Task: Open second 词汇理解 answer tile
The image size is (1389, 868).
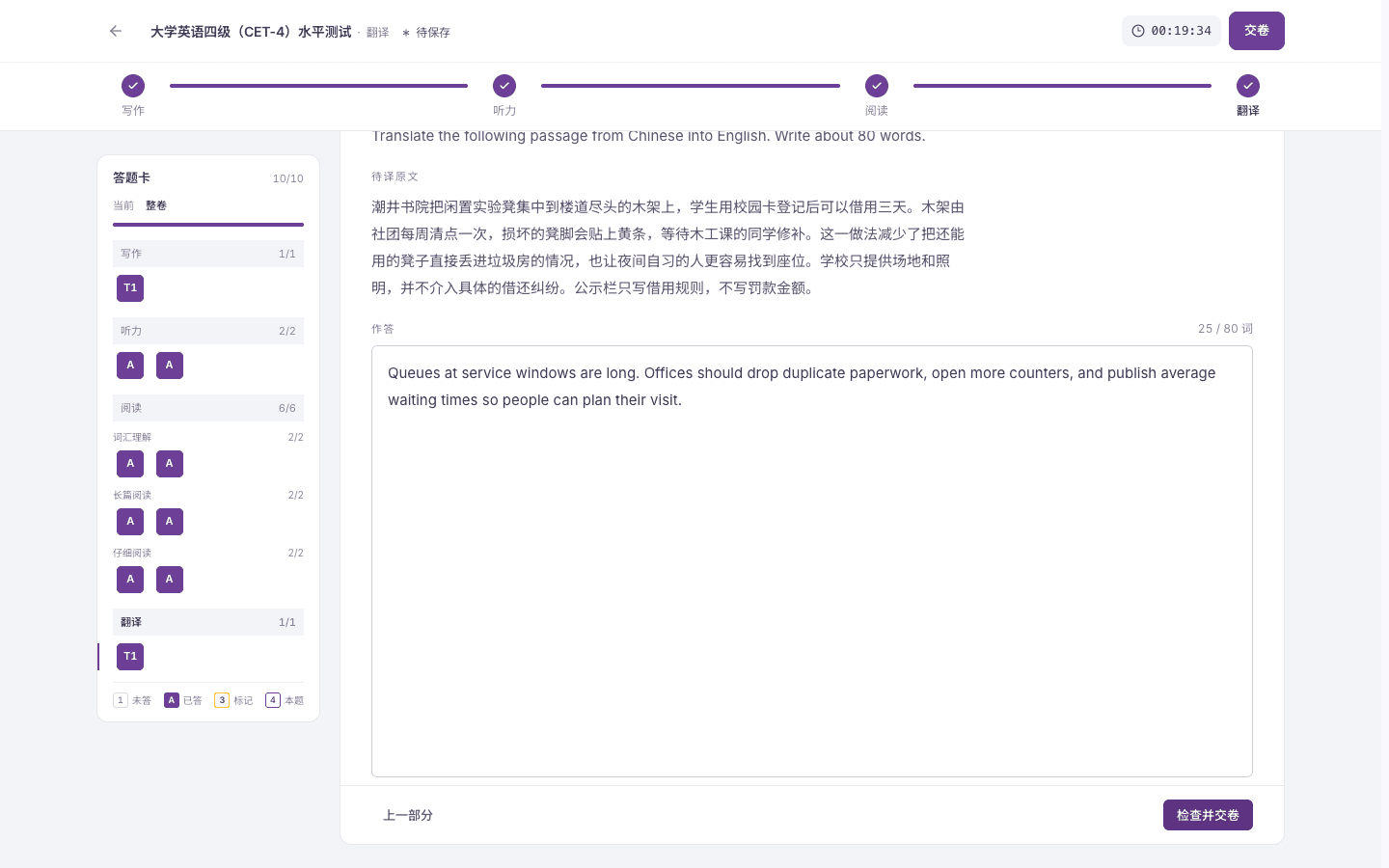Action: pyautogui.click(x=169, y=464)
